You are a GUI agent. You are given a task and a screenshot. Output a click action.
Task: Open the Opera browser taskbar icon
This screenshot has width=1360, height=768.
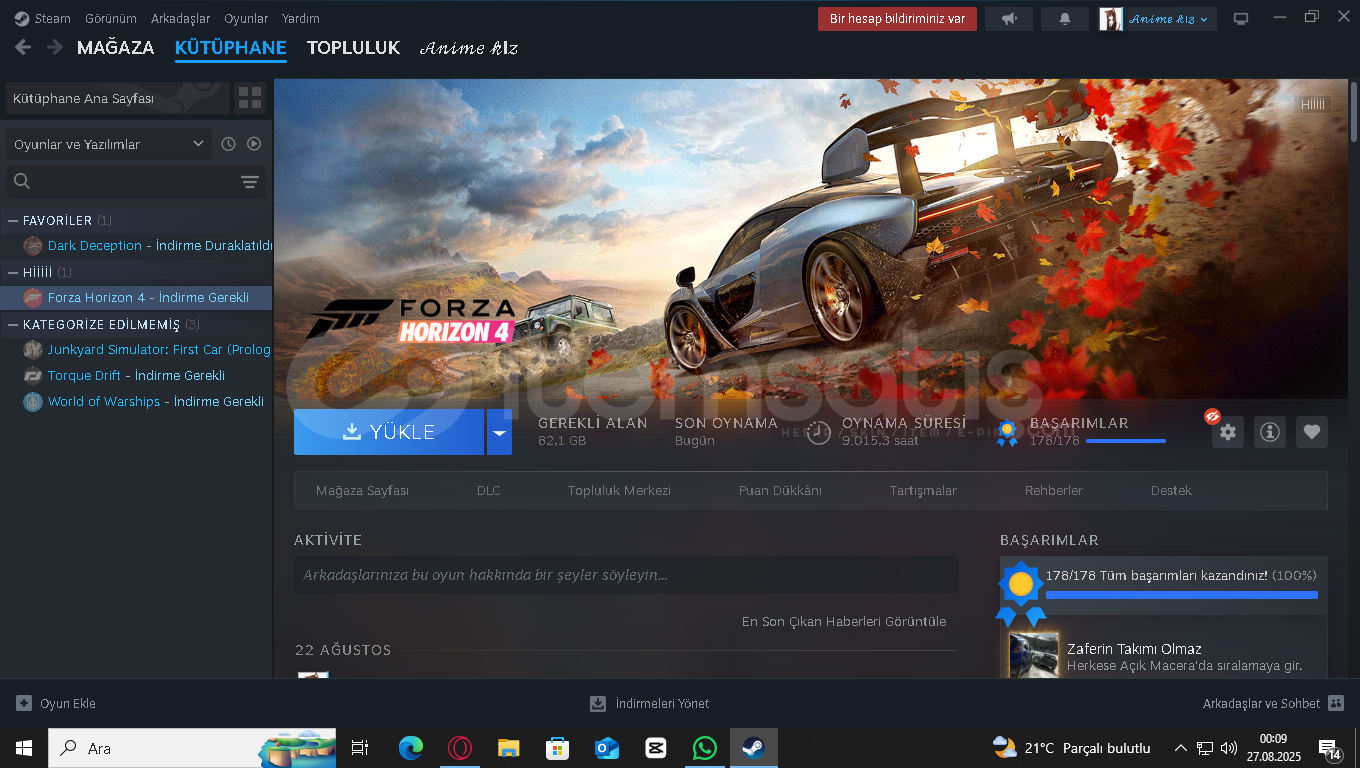click(460, 748)
